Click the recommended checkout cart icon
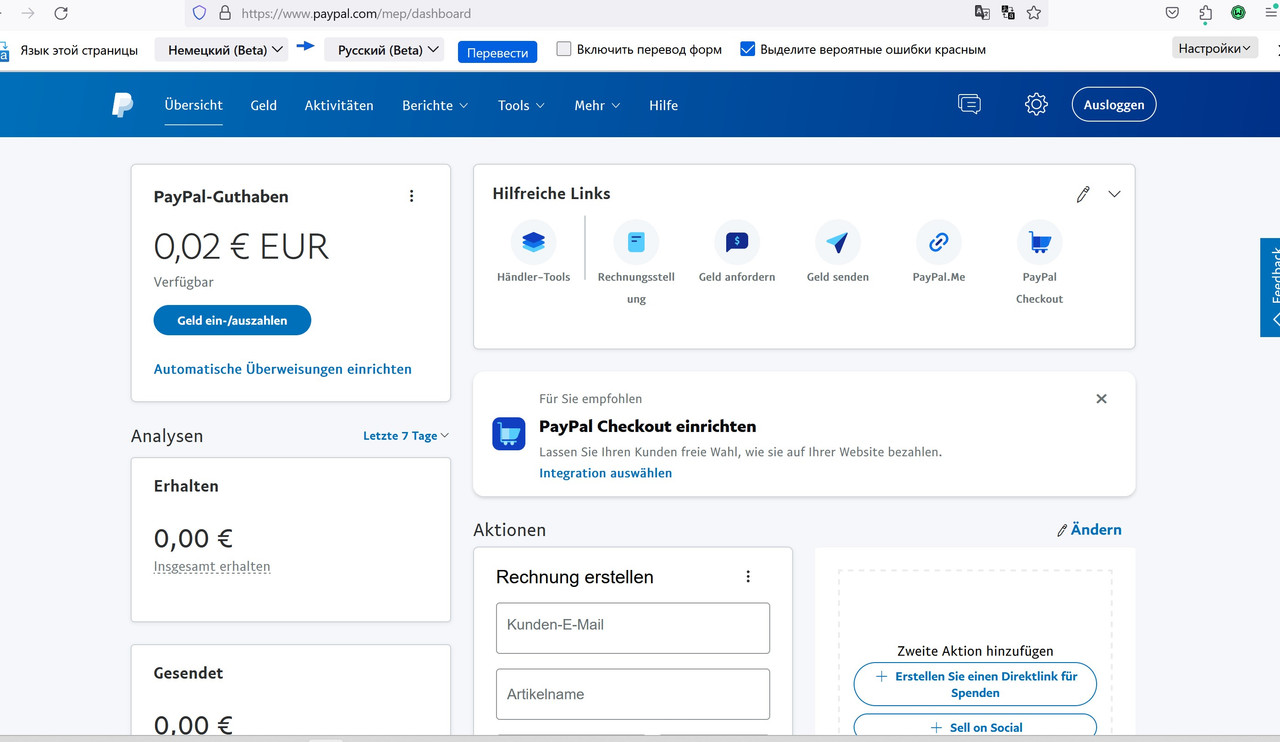1280x742 pixels. click(509, 434)
